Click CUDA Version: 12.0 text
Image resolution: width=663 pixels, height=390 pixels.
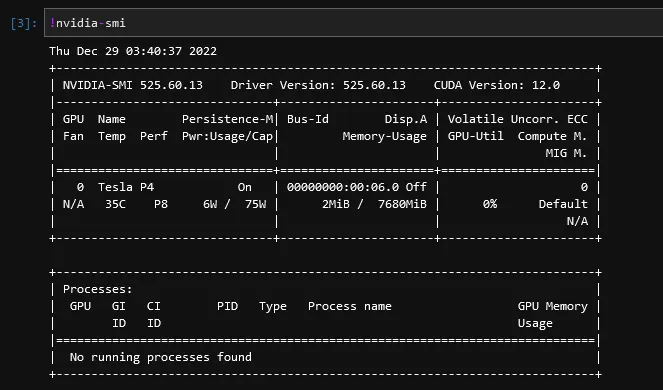[497, 85]
